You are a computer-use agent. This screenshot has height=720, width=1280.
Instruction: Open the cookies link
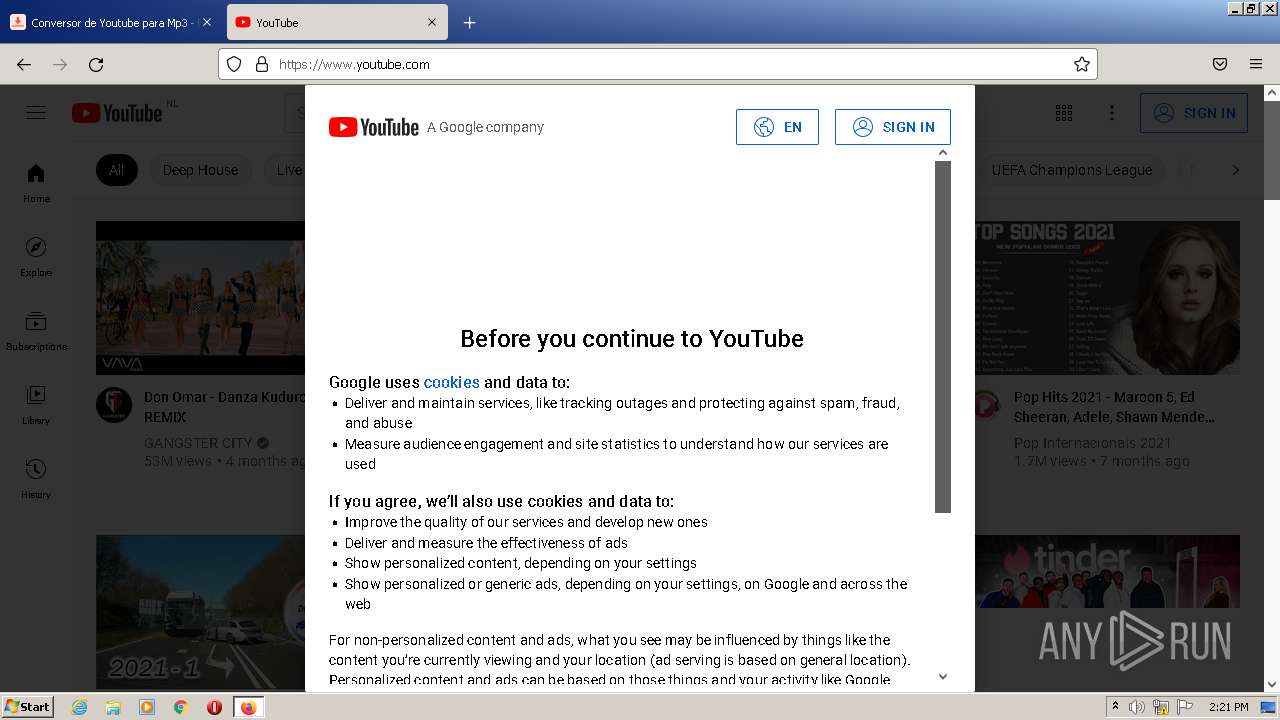tap(451, 382)
